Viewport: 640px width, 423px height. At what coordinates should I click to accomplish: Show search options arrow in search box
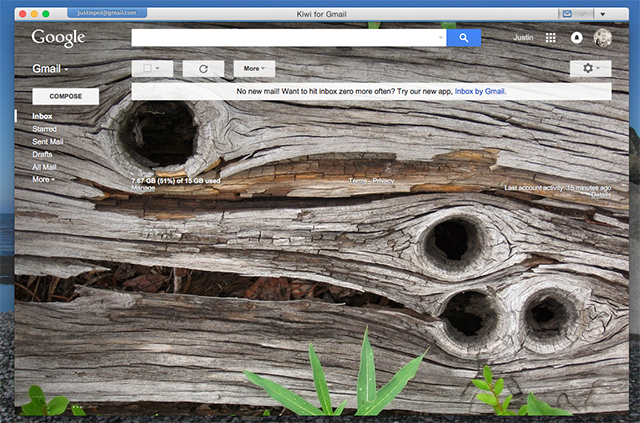(x=441, y=38)
